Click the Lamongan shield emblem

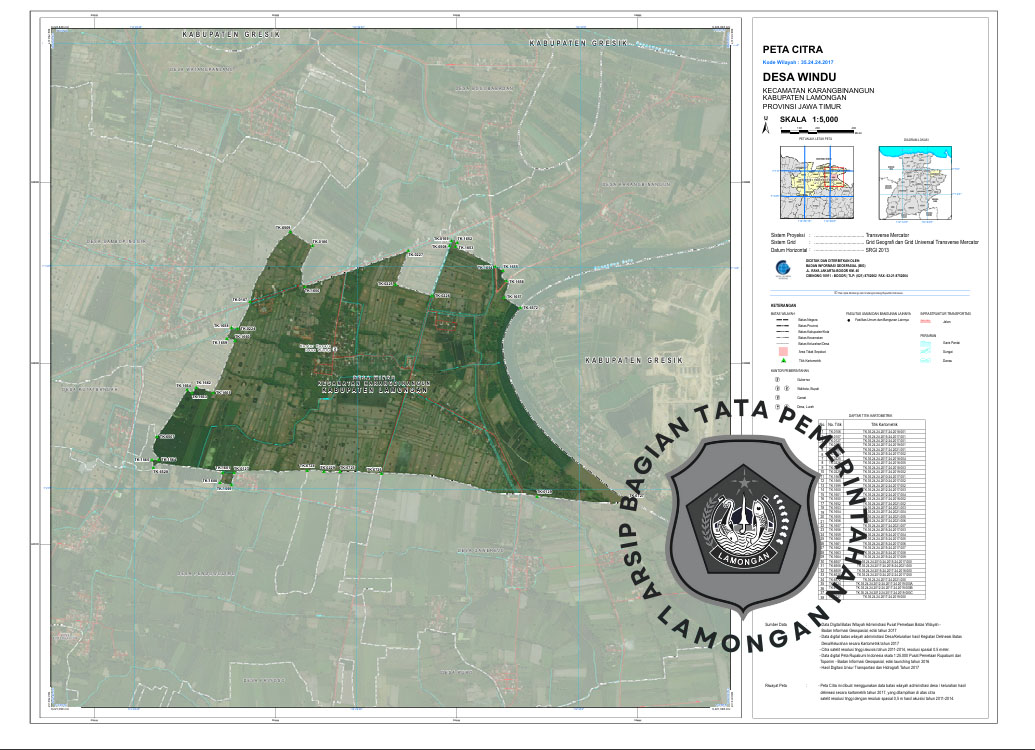click(741, 517)
